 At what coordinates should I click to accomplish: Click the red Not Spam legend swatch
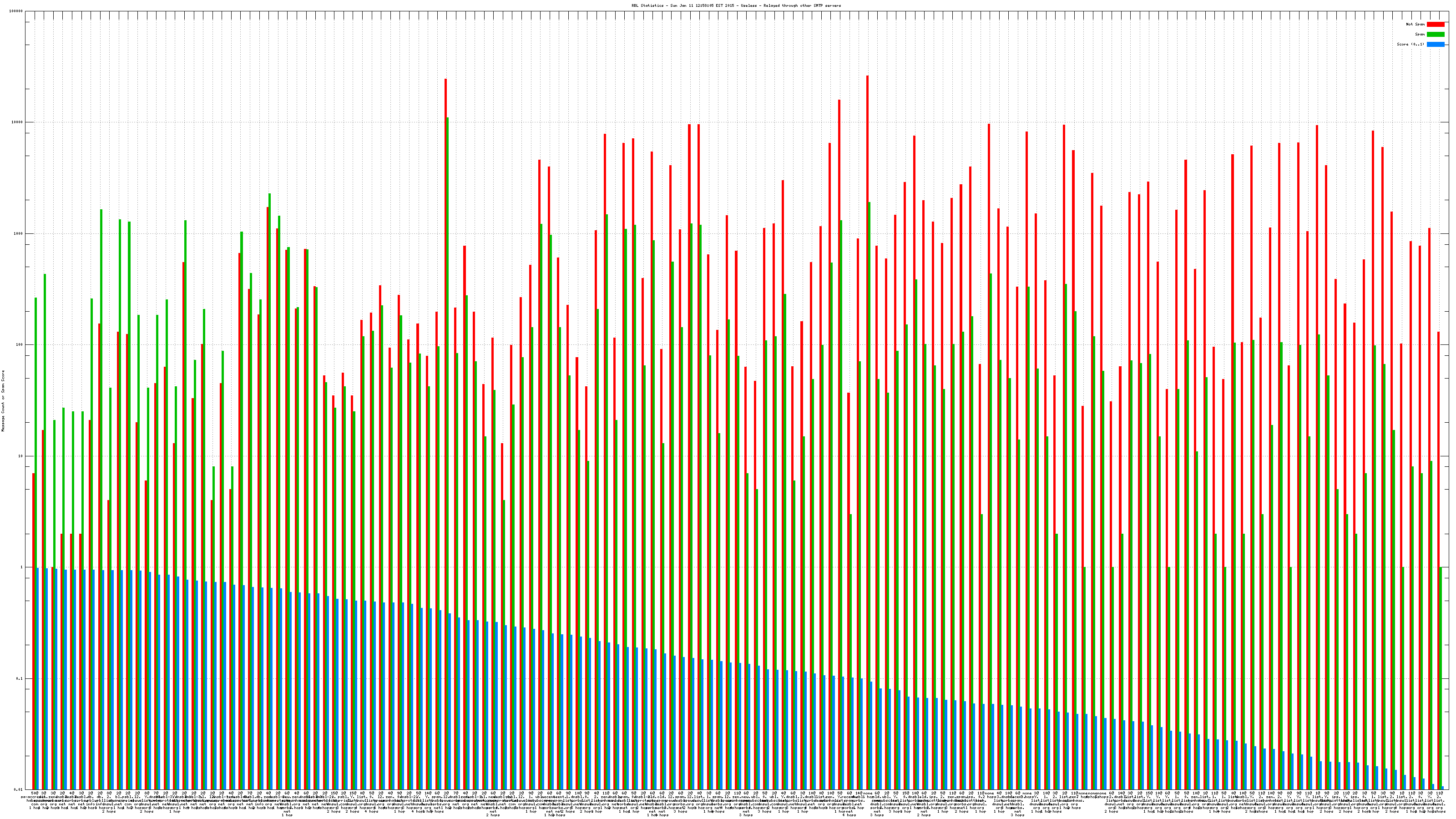1435,24
